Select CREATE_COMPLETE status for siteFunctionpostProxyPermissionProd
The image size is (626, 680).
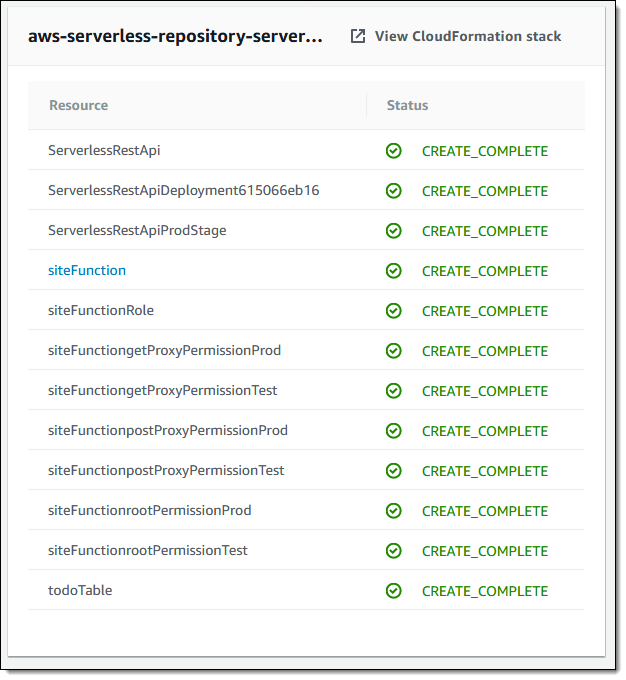click(x=485, y=431)
